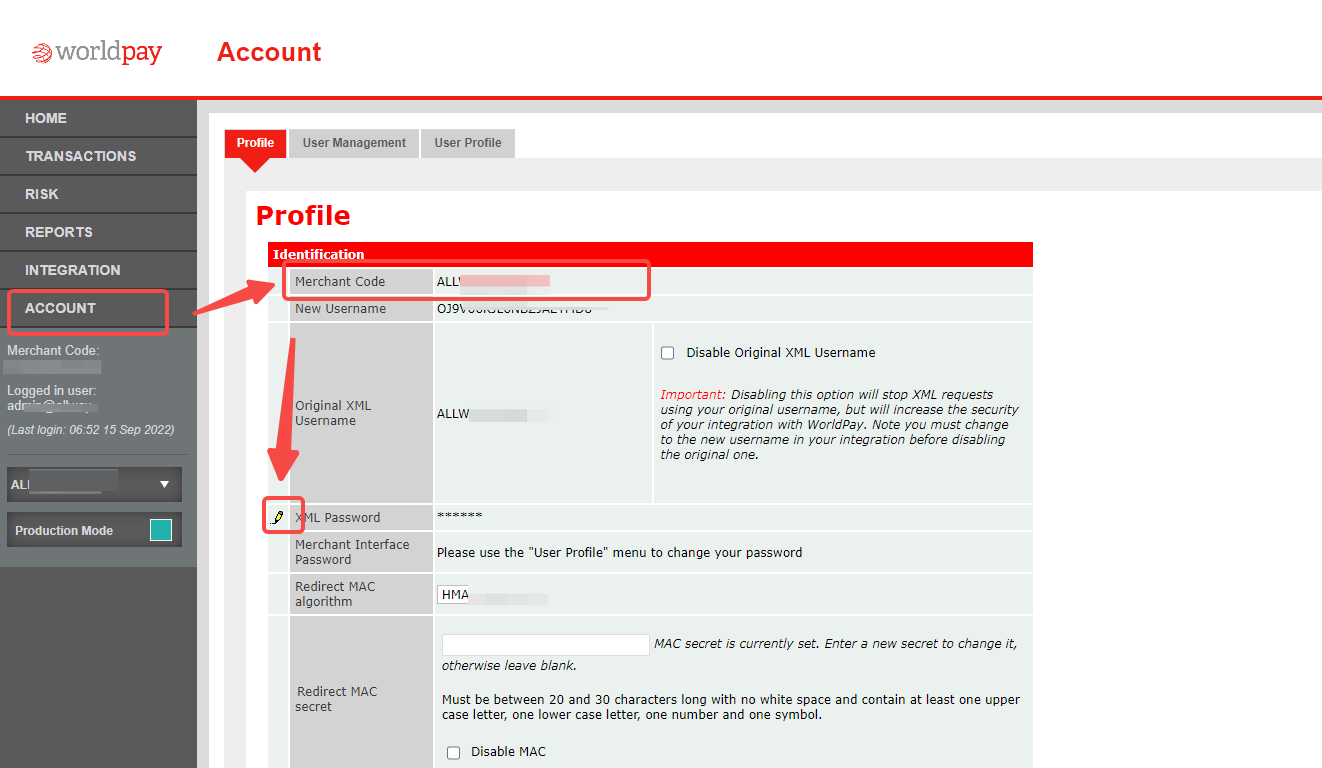Open the User Profile tab
Screen dimensions: 1322x768
(x=468, y=143)
